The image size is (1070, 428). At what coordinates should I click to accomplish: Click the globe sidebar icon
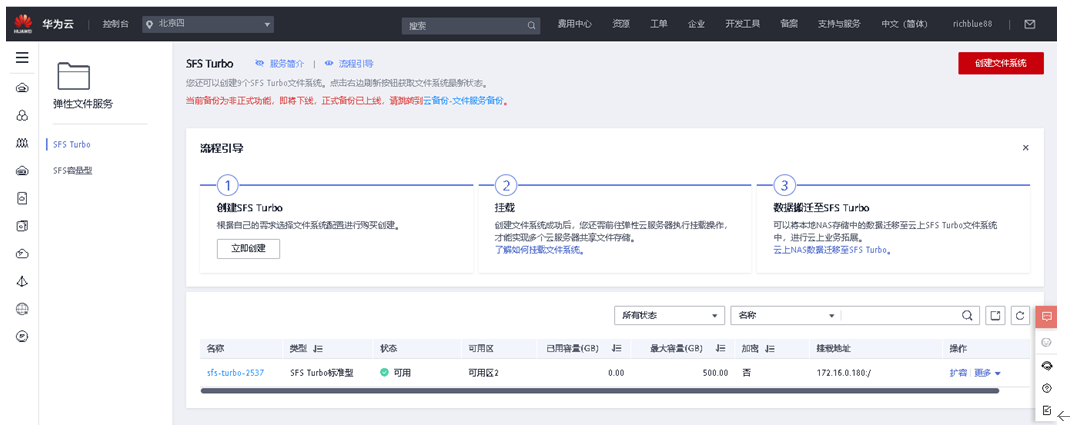click(x=22, y=309)
